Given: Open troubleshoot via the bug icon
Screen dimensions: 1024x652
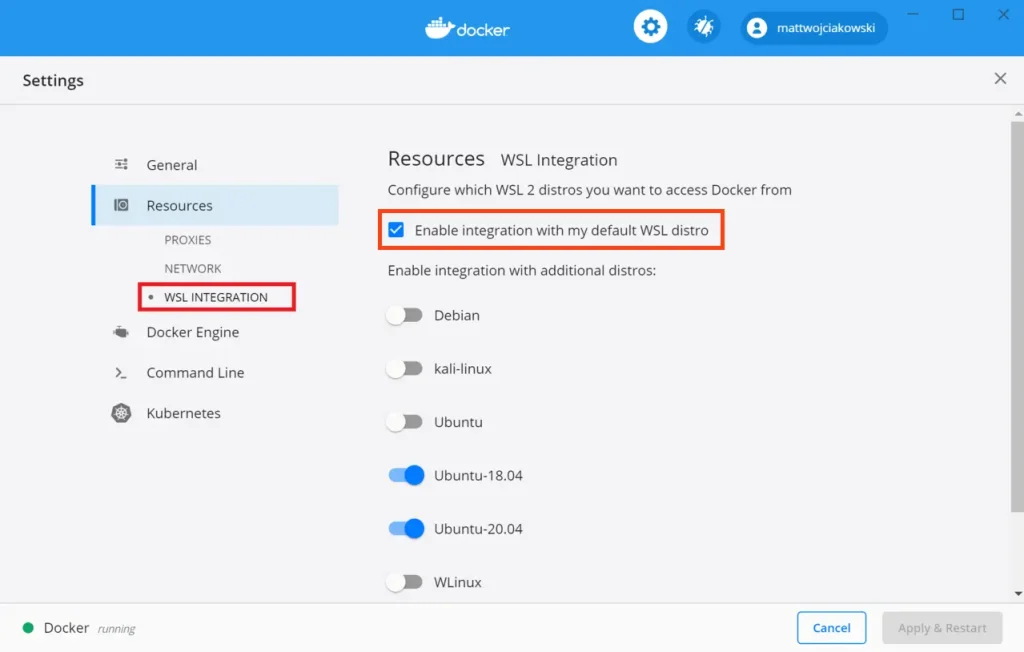Looking at the screenshot, I should tap(703, 27).
